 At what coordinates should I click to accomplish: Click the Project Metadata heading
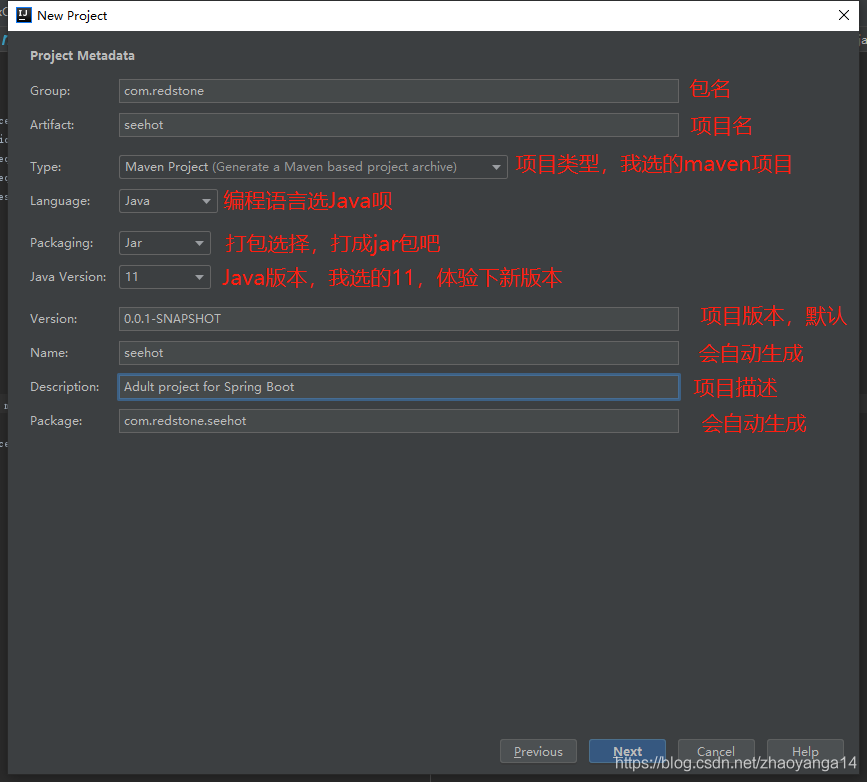click(82, 56)
